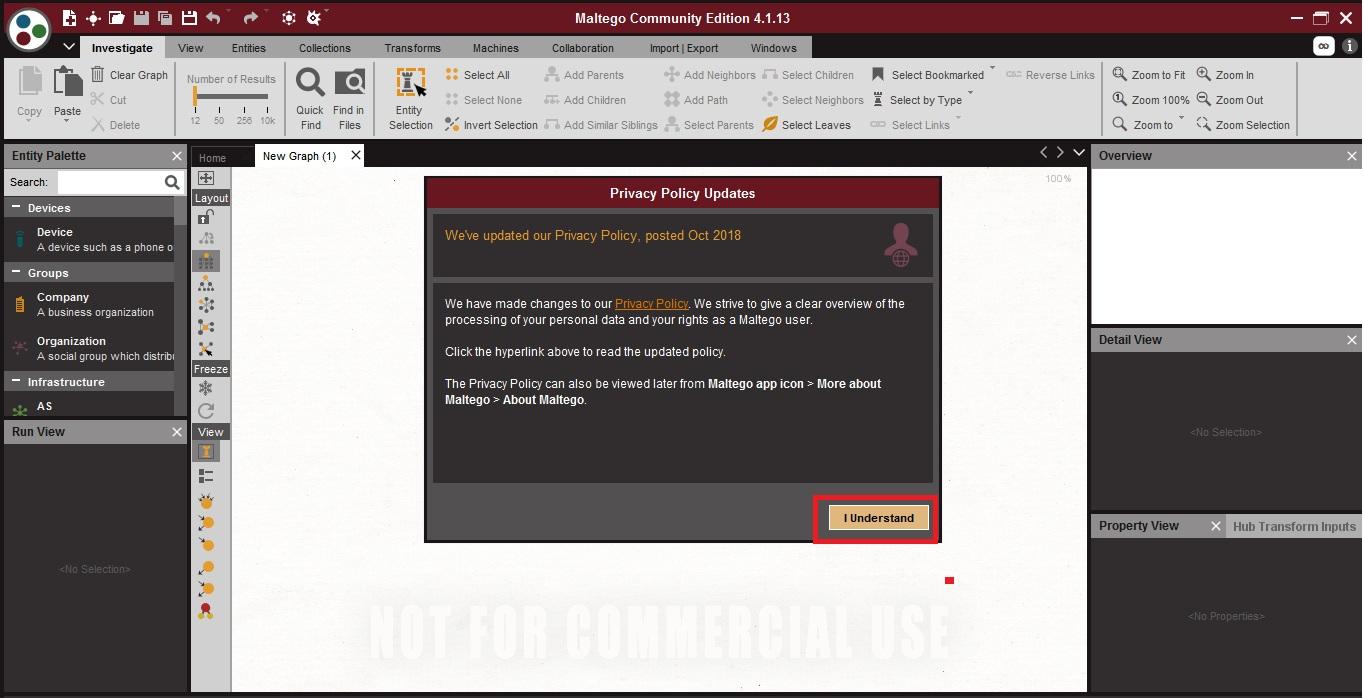Click the Collaboration ribbon tab

(583, 48)
